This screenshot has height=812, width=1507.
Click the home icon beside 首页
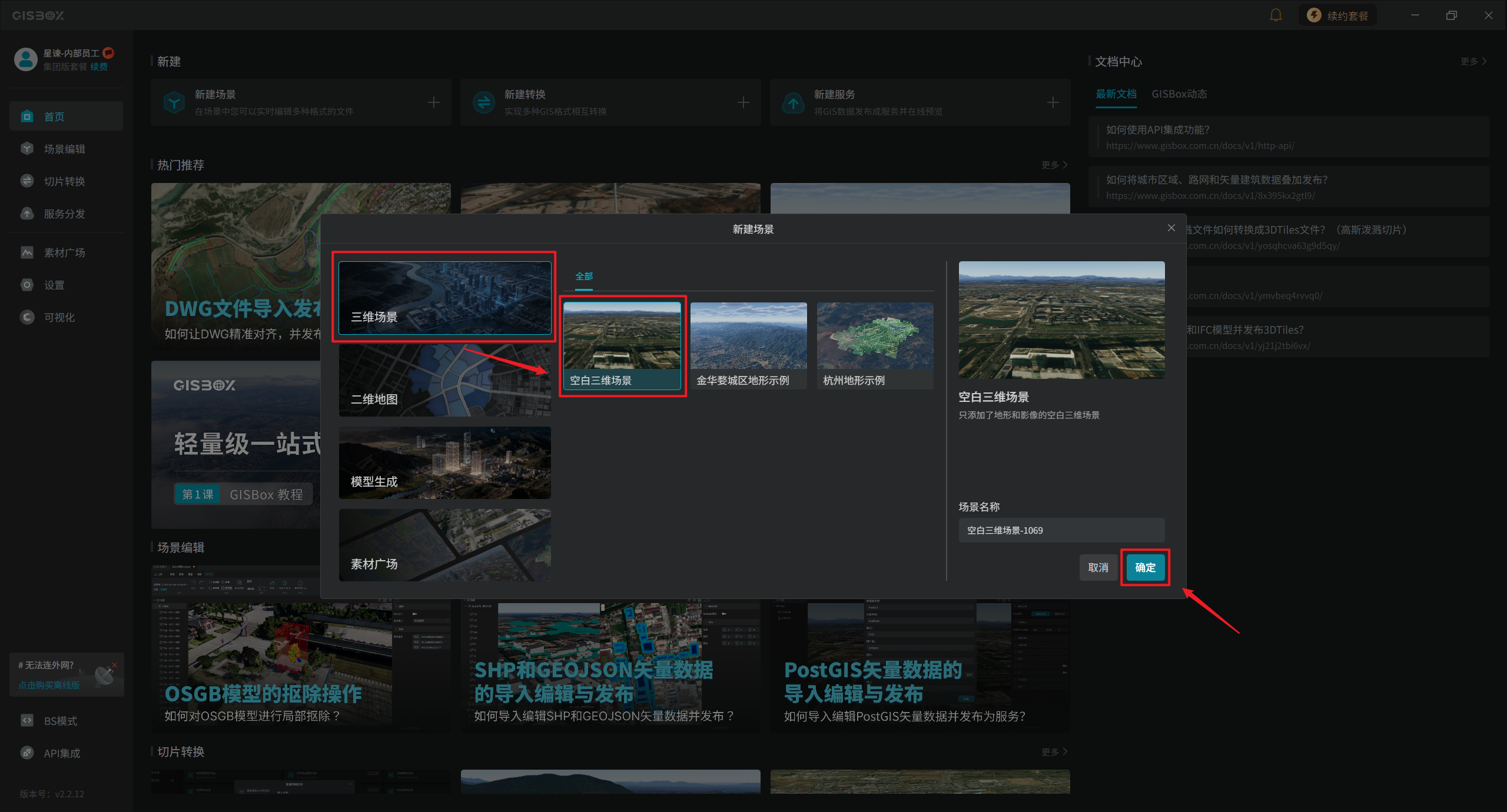pyautogui.click(x=27, y=117)
